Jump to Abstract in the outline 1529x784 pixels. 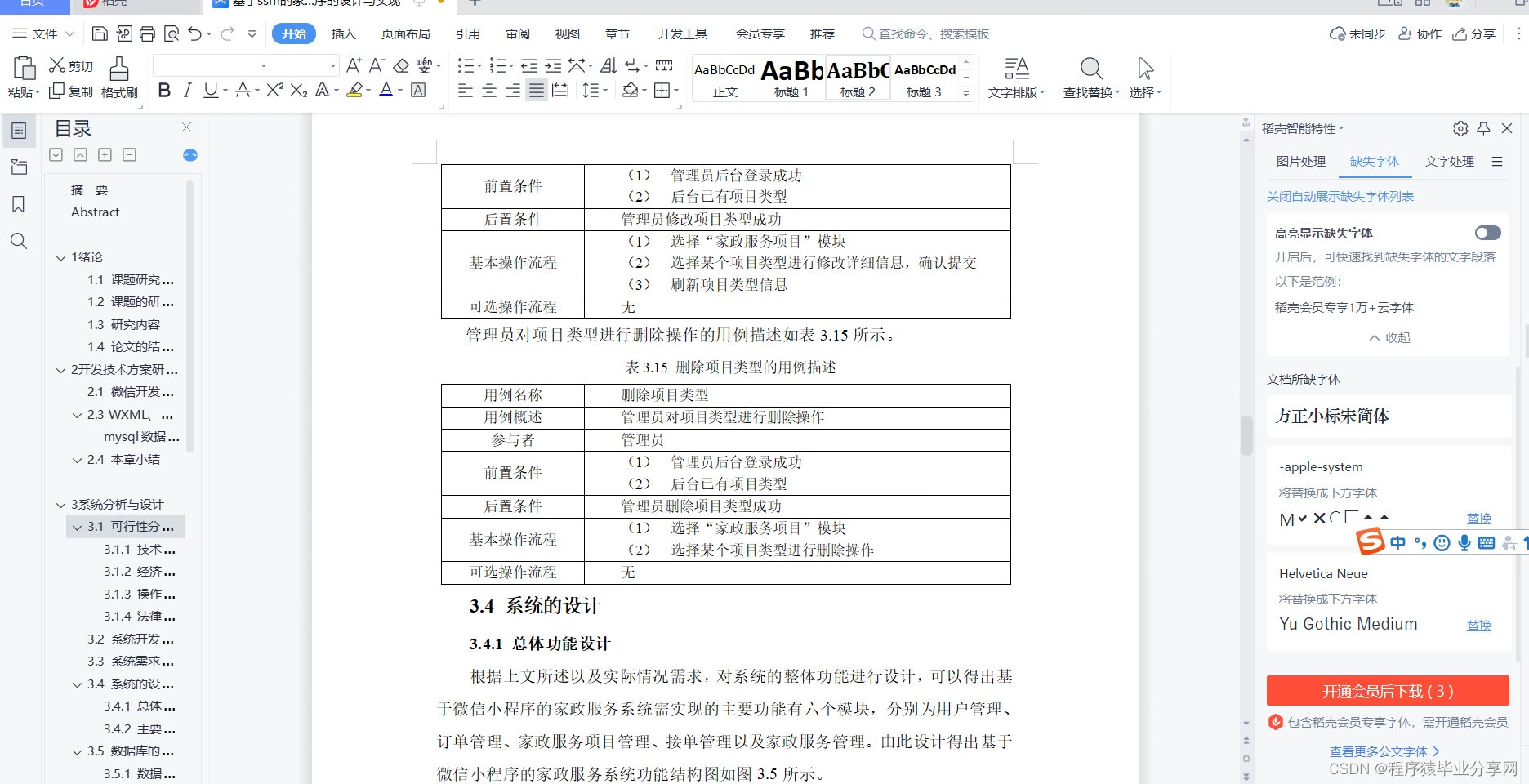[x=95, y=212]
